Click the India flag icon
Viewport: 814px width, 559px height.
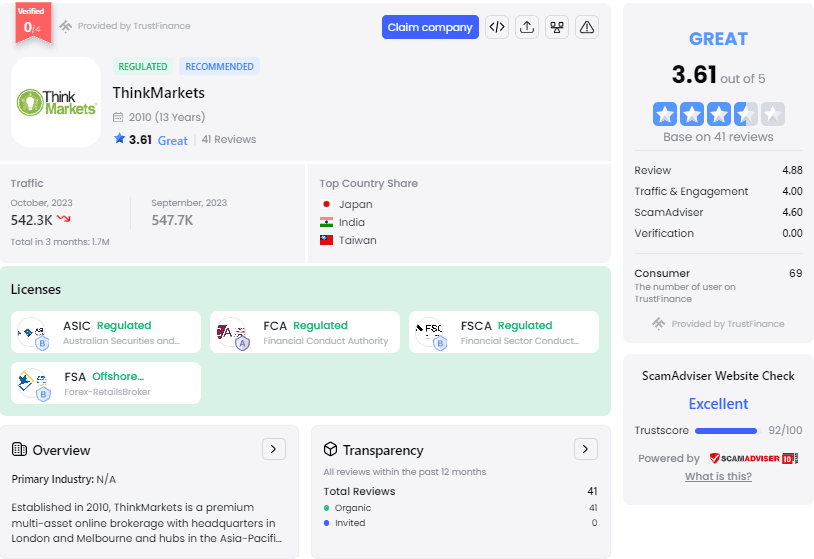tap(327, 222)
